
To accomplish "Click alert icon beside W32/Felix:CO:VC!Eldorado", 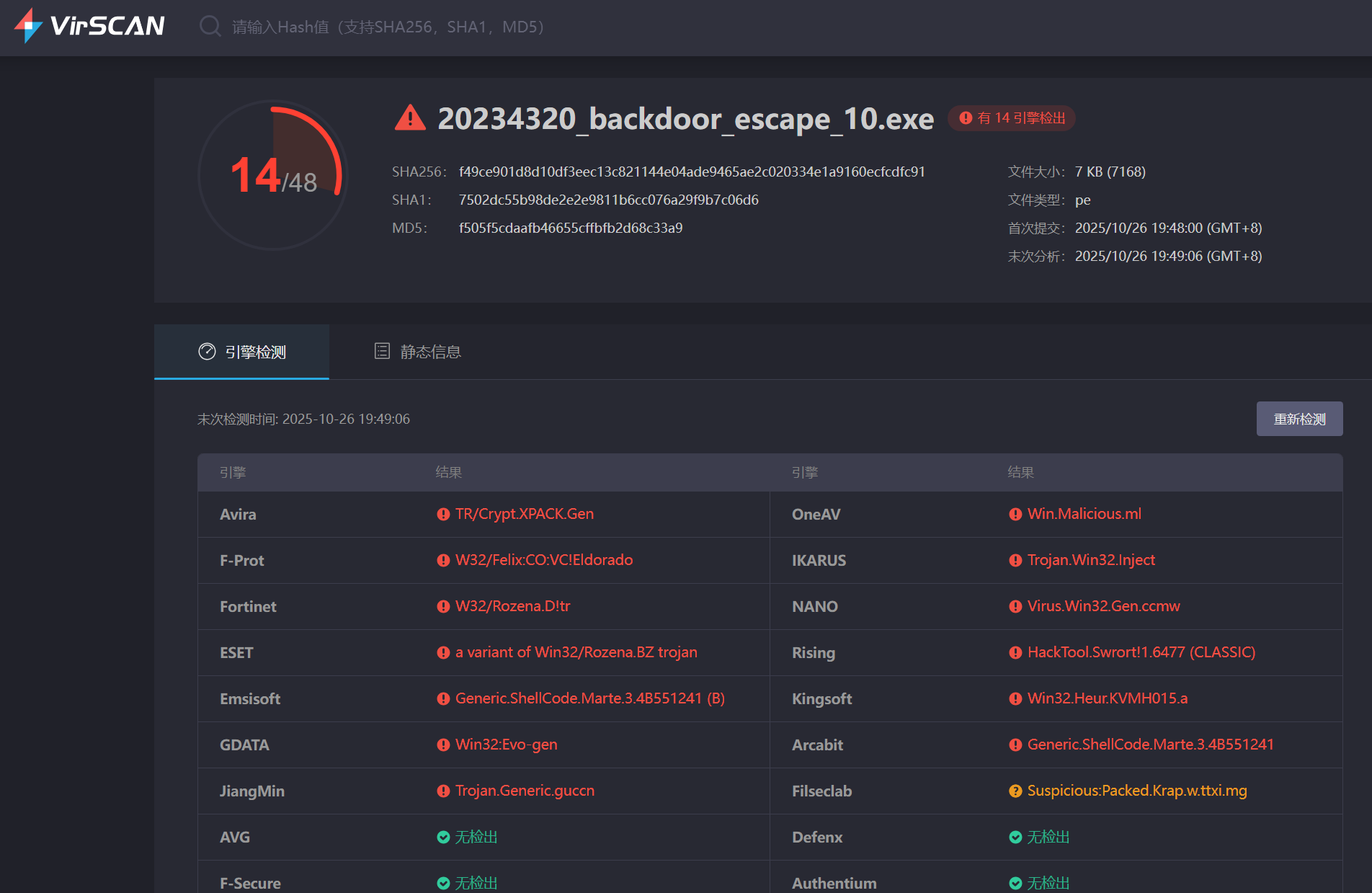I will click(443, 561).
